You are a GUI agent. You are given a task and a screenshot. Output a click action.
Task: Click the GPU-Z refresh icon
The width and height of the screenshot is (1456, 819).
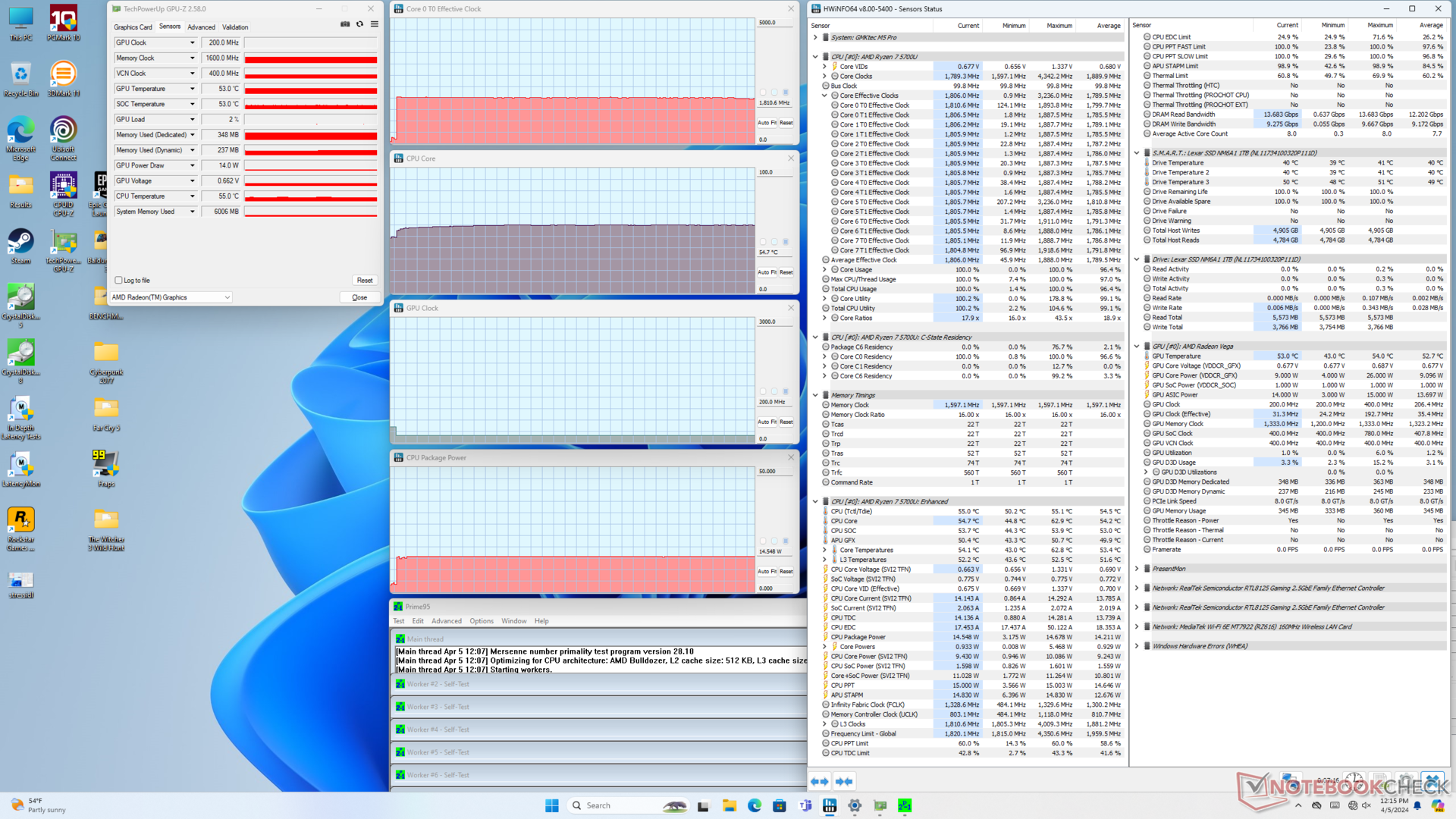(x=360, y=24)
